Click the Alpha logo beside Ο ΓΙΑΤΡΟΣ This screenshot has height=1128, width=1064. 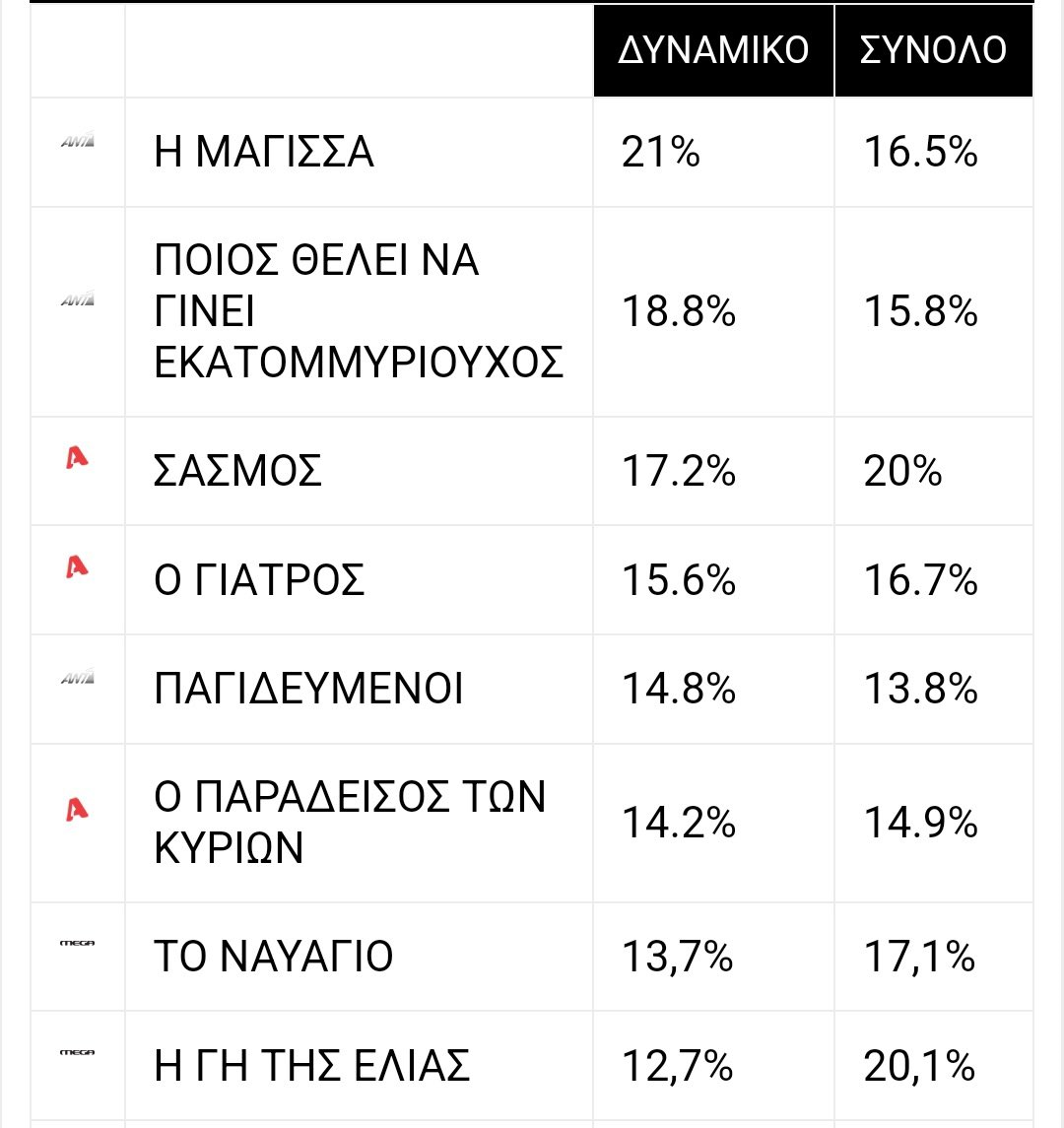pyautogui.click(x=76, y=566)
